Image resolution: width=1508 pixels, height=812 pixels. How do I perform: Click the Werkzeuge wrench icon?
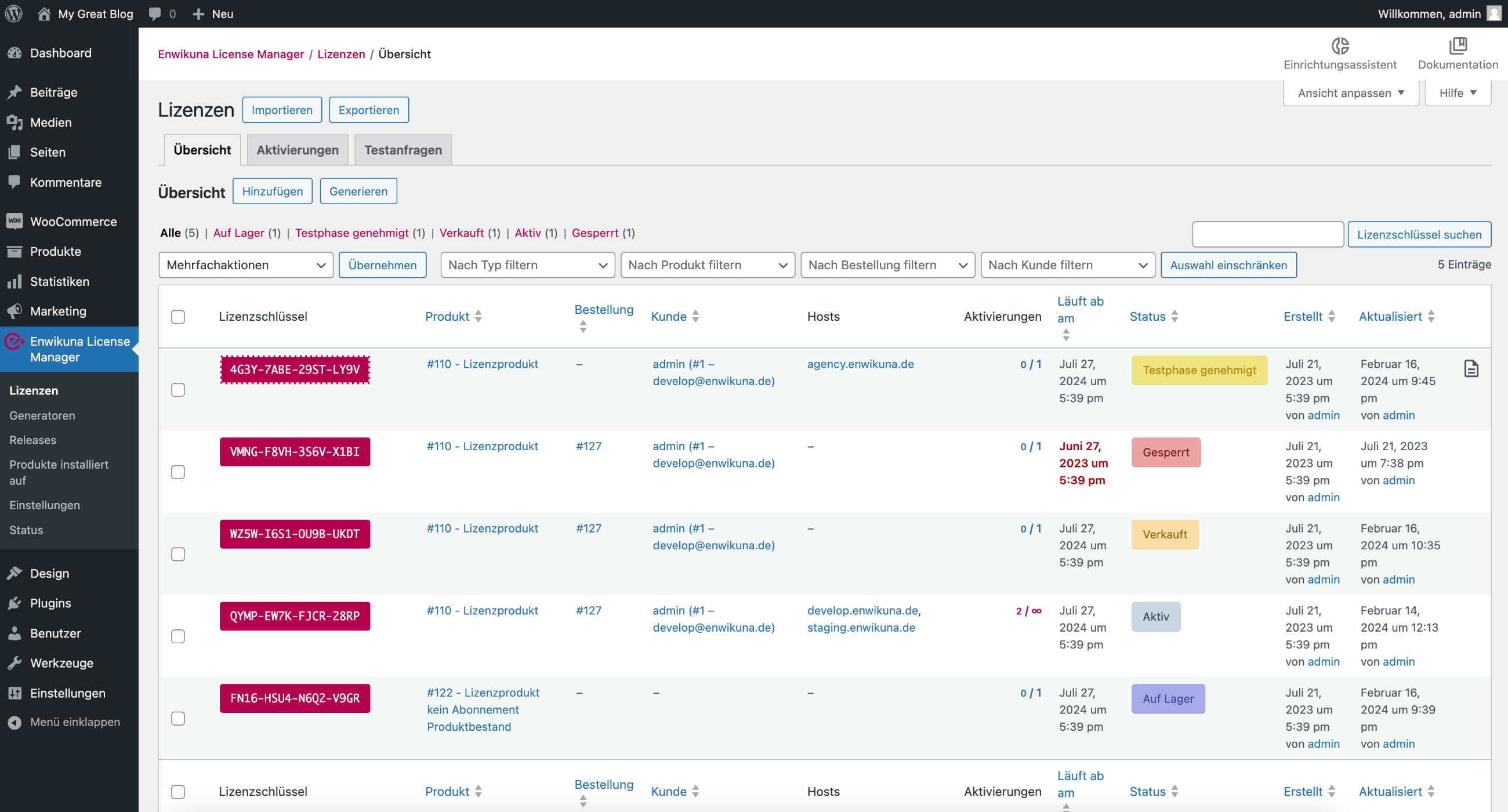pyautogui.click(x=14, y=663)
